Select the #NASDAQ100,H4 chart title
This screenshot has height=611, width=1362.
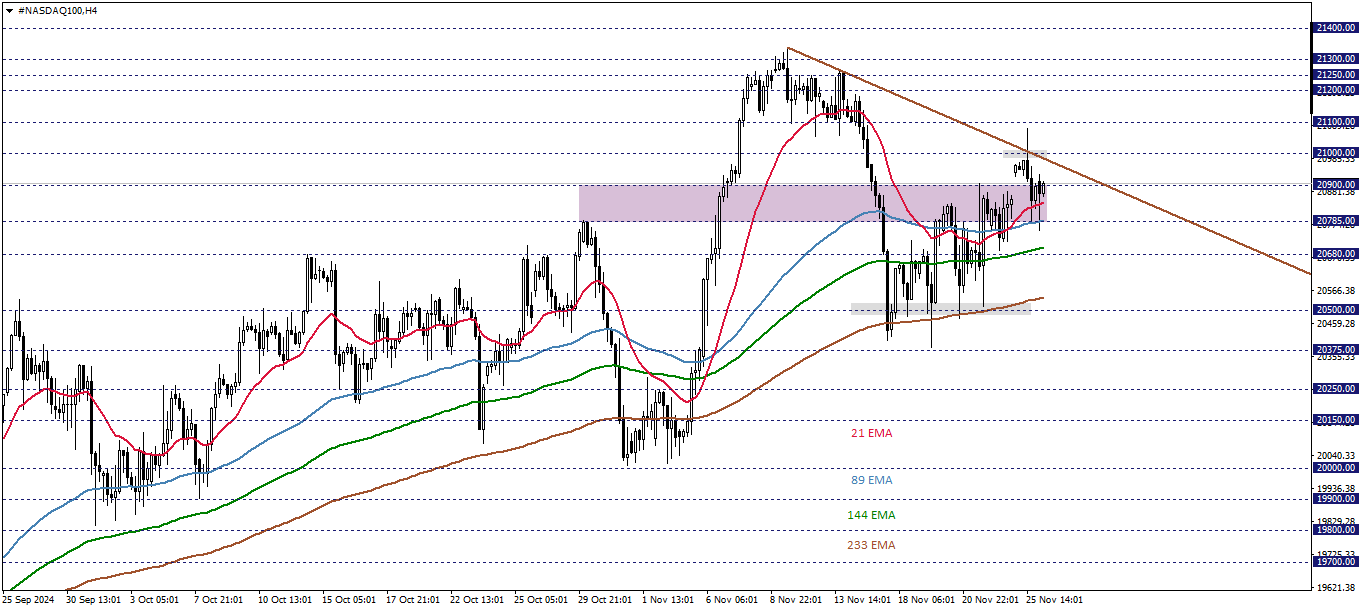pyautogui.click(x=58, y=10)
